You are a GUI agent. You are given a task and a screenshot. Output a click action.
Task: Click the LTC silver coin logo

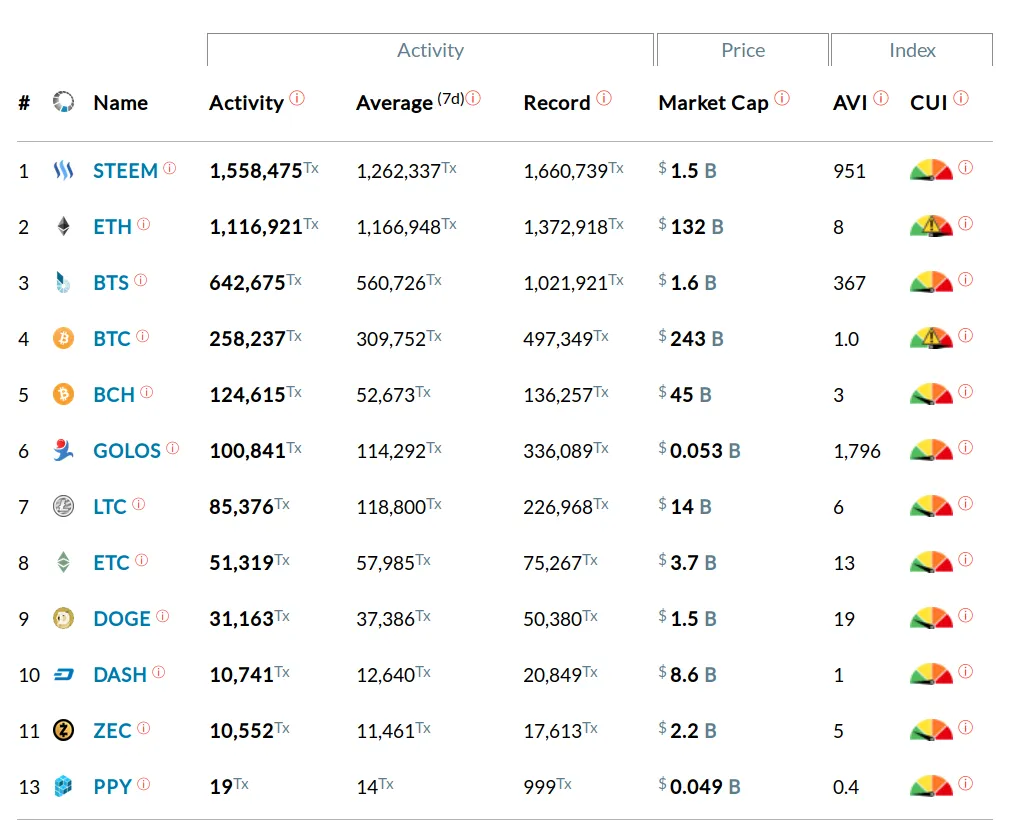(63, 506)
